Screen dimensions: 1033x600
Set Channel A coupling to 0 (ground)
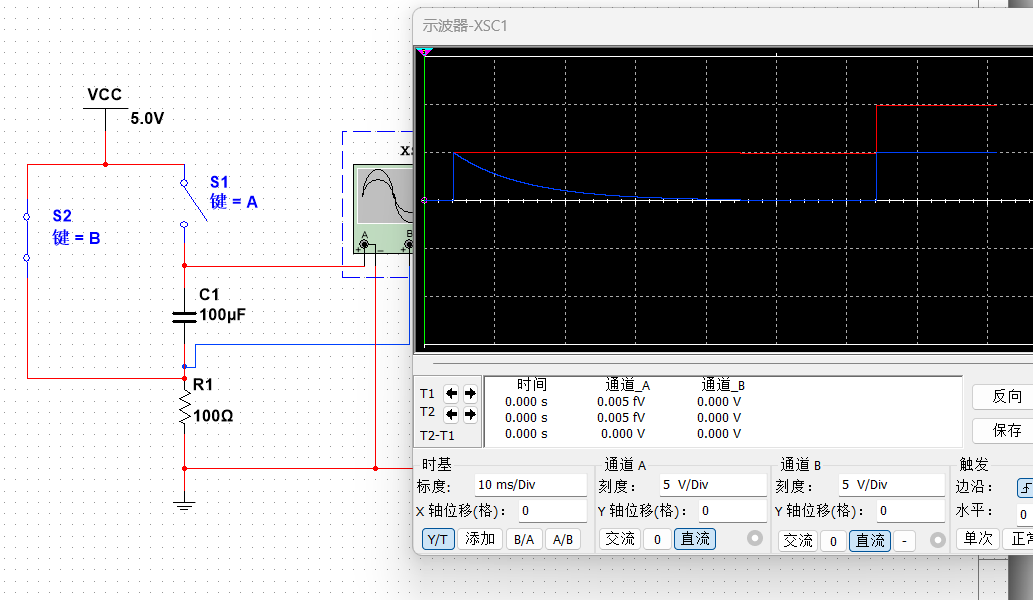tap(657, 539)
